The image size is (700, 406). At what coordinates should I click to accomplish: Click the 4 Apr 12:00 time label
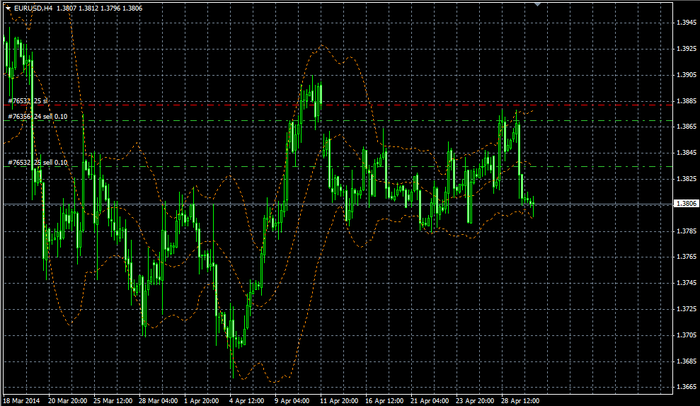coord(247,401)
